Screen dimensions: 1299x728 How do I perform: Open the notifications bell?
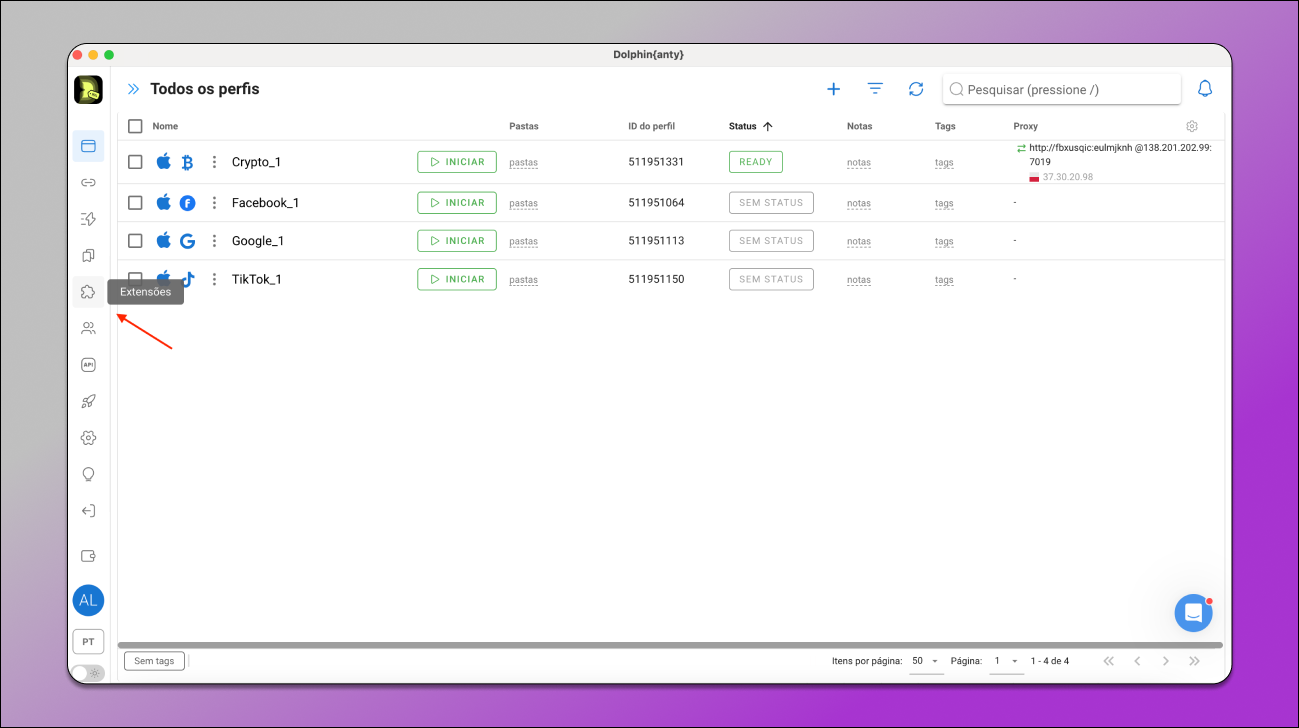pyautogui.click(x=1205, y=89)
